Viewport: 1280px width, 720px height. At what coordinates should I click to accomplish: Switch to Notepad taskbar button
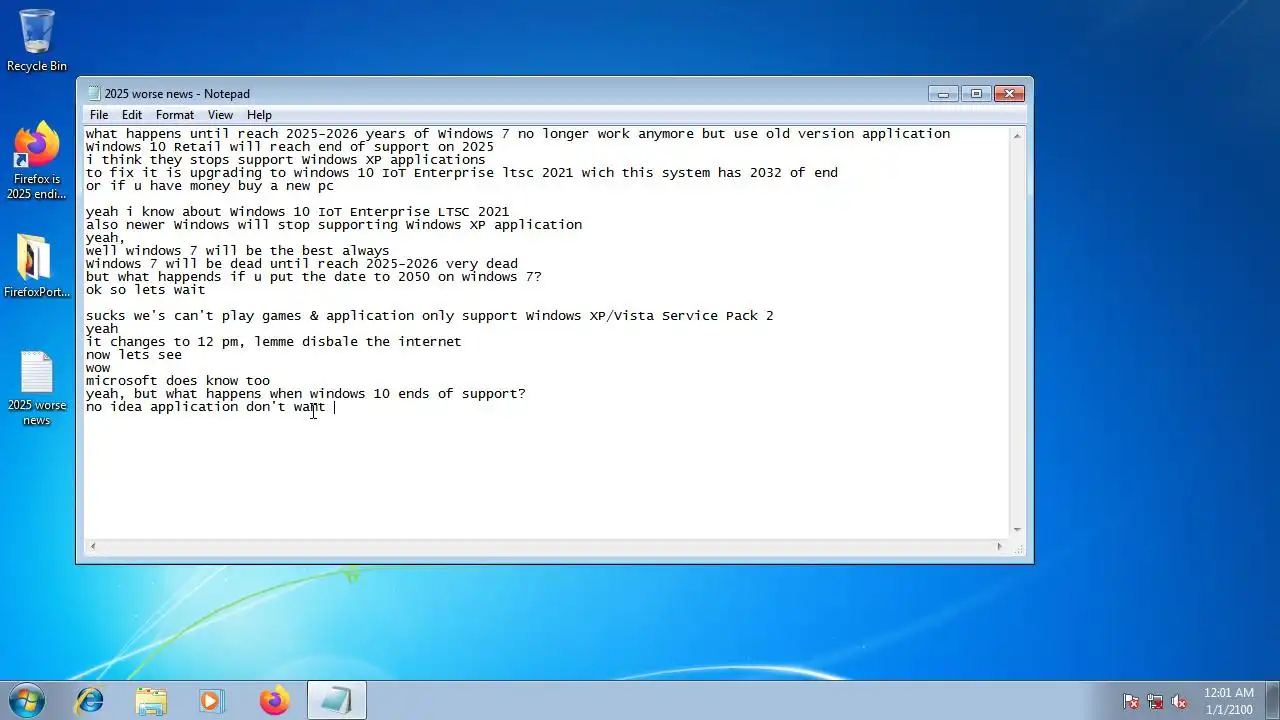click(336, 700)
